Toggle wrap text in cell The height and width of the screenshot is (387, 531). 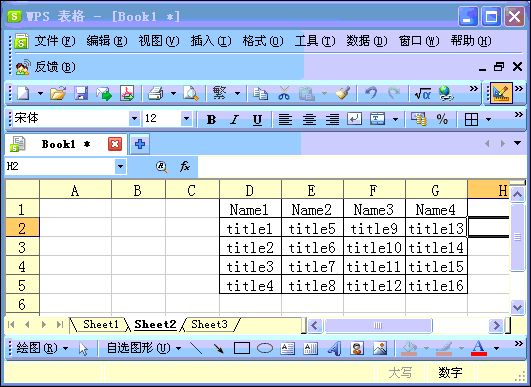pyautogui.click(x=355, y=119)
